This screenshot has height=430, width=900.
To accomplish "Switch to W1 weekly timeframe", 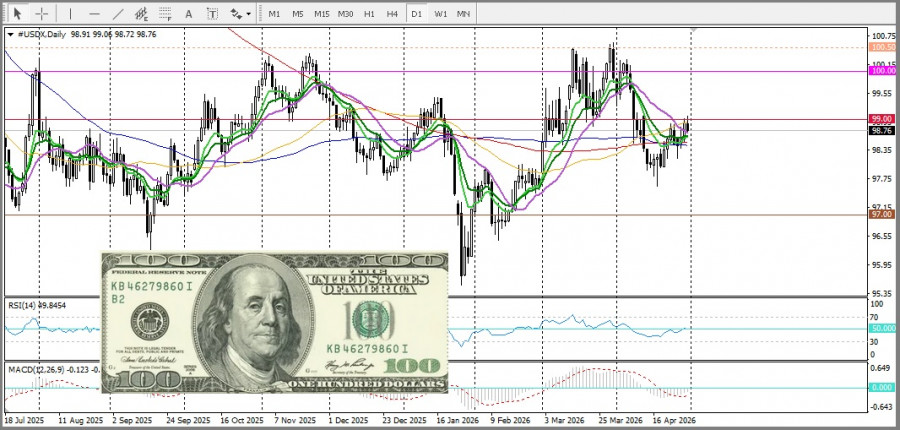I will point(440,13).
